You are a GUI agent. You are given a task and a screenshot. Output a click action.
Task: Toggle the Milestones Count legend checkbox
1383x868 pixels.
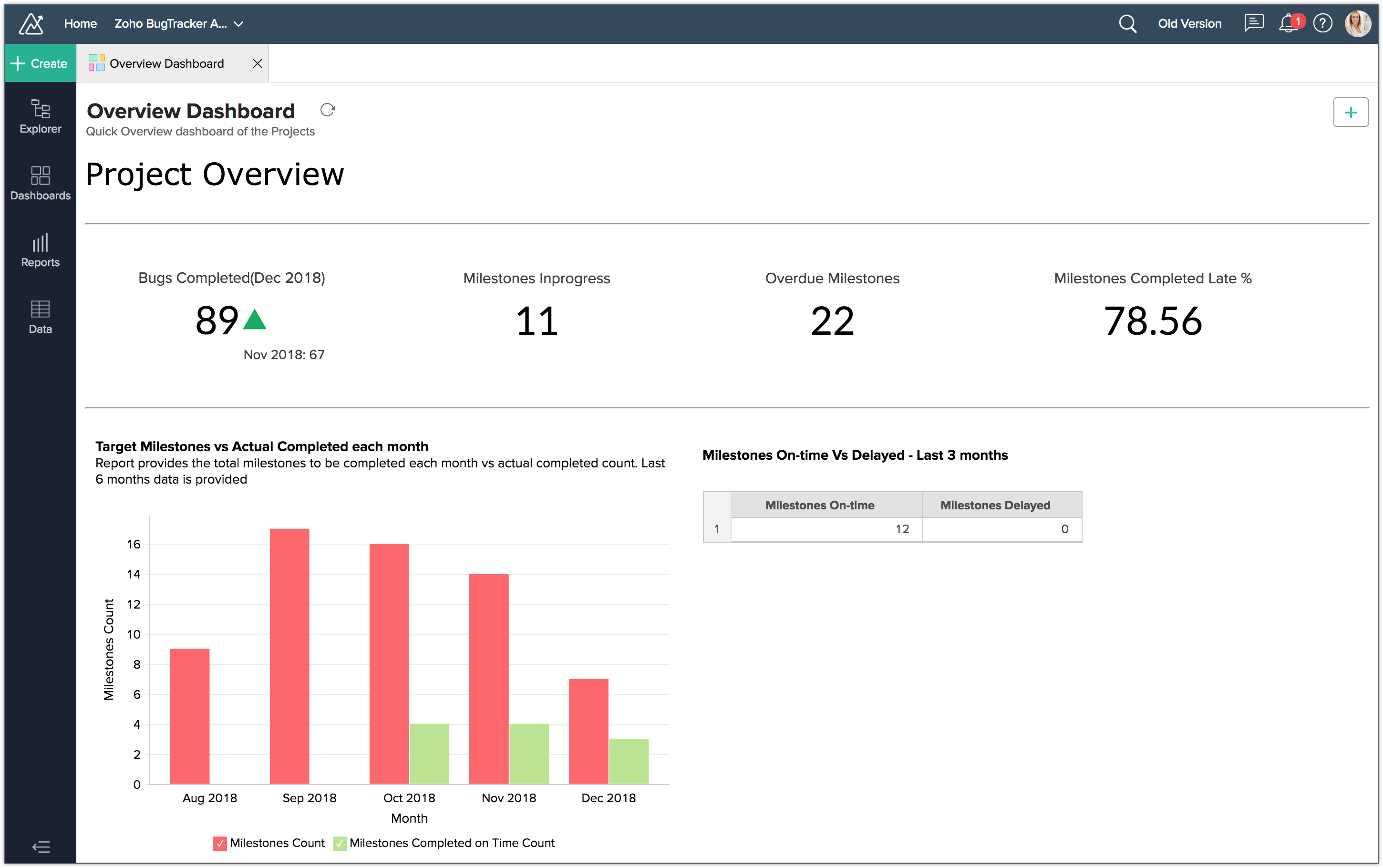[x=220, y=843]
